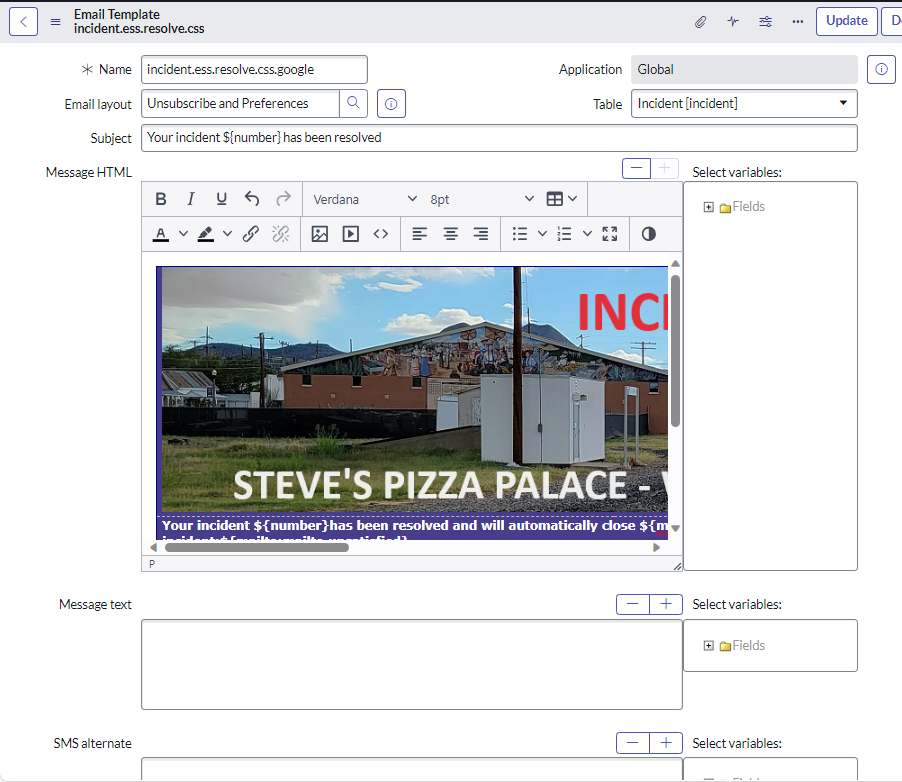Align text center
902x782 pixels.
pos(450,234)
